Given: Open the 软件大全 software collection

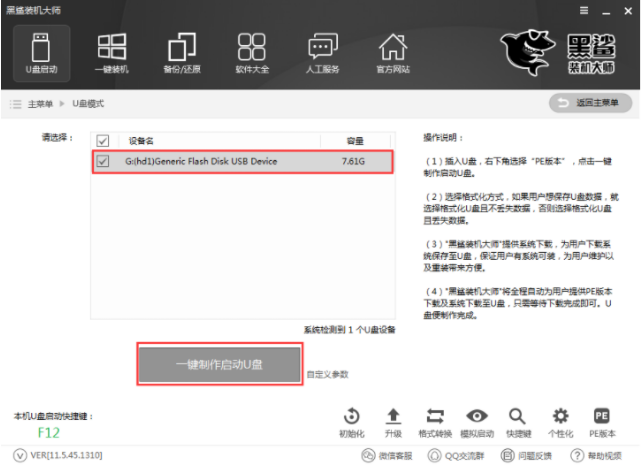Looking at the screenshot, I should 251,53.
